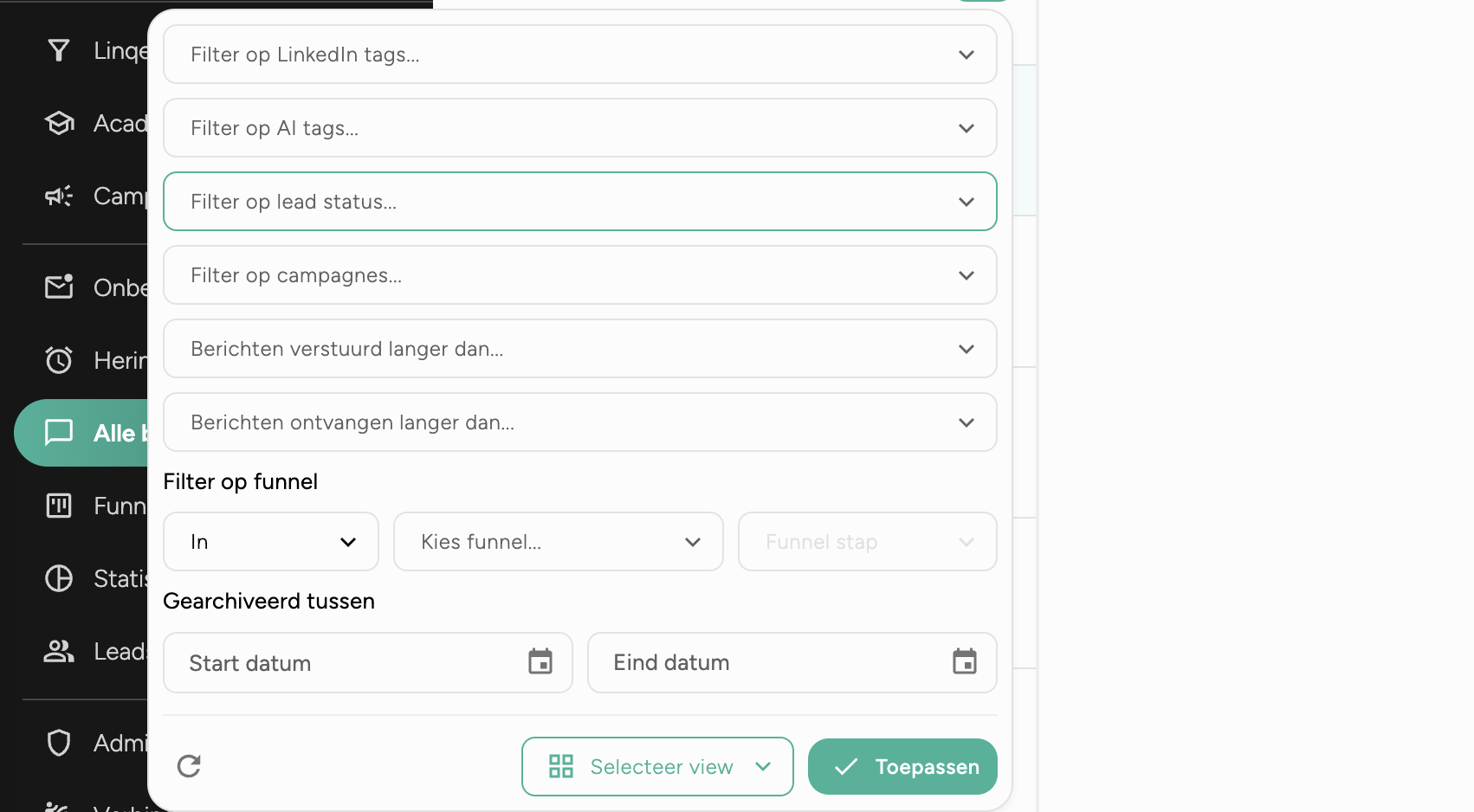1474x812 pixels.
Task: Open Leads via the people icon
Action: point(58,650)
